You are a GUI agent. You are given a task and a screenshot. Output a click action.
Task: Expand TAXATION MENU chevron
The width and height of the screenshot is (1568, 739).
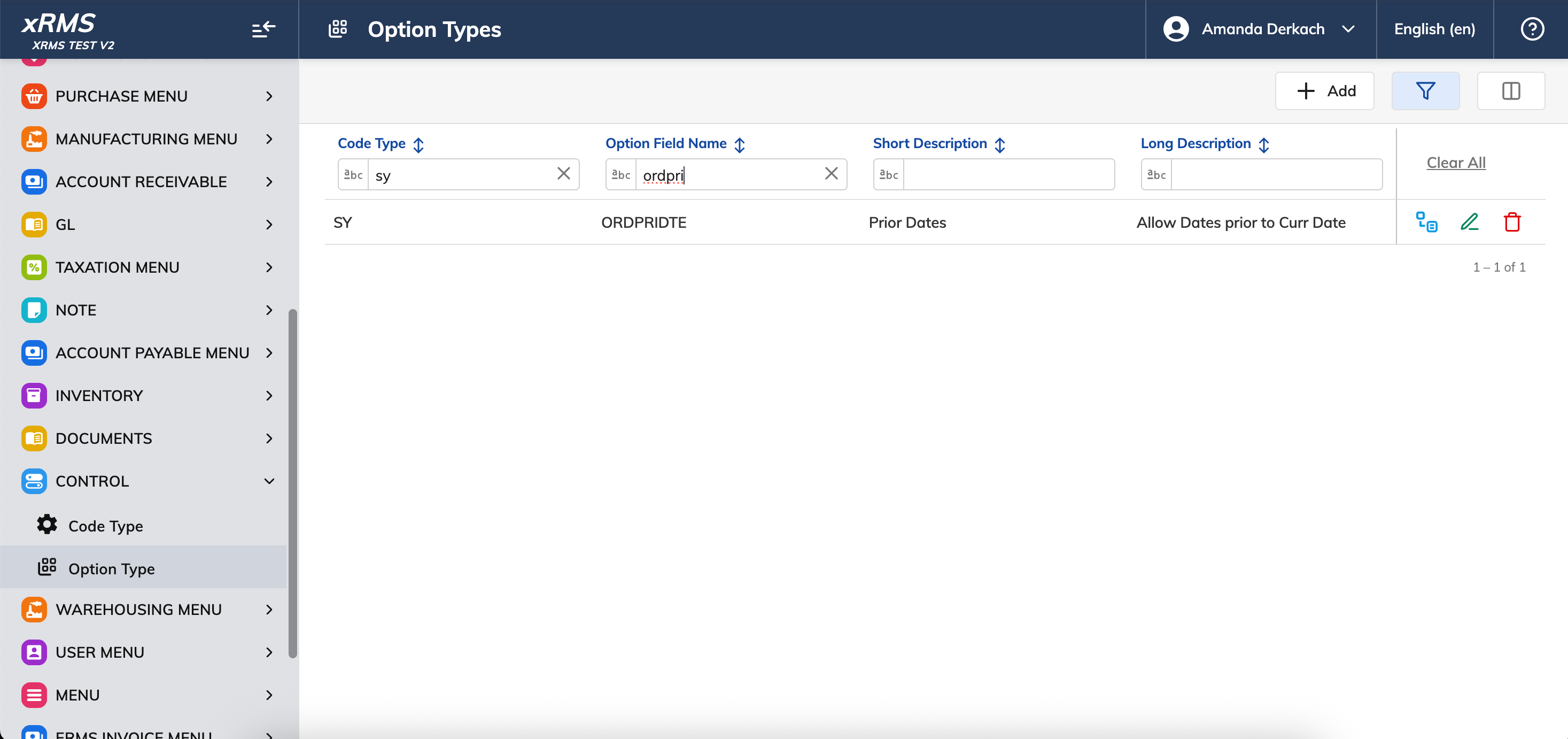(269, 267)
